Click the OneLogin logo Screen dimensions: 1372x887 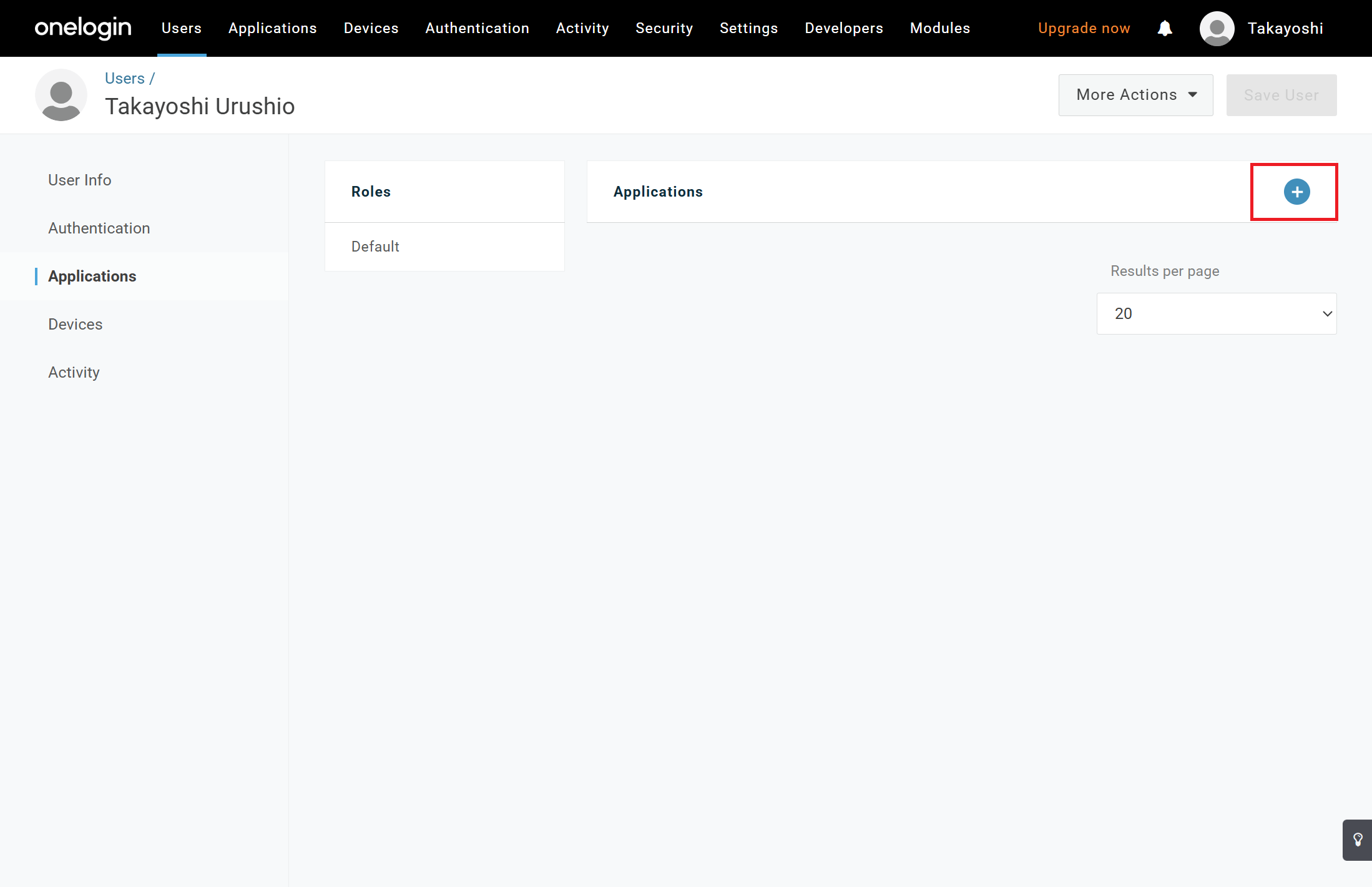pos(83,28)
